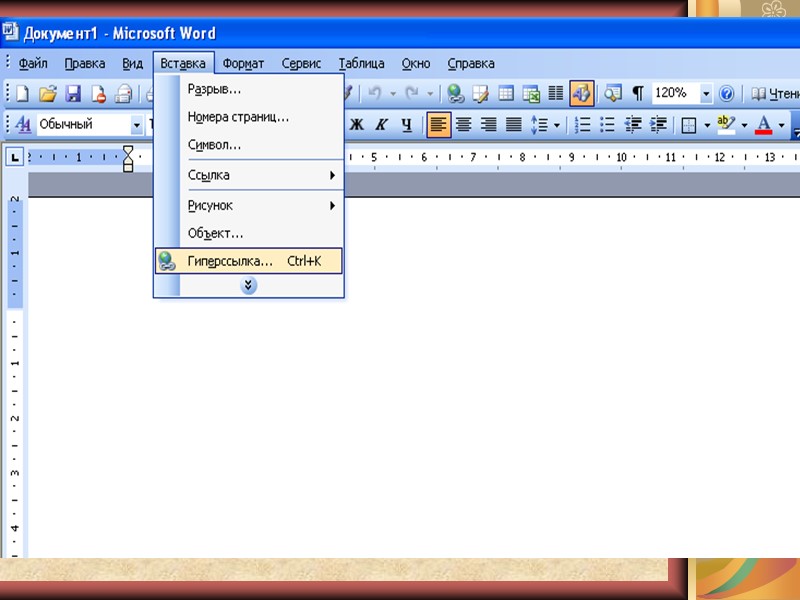Screen dimensions: 800x600
Task: Click the Обычный style name field
Action: pyautogui.click(x=84, y=124)
